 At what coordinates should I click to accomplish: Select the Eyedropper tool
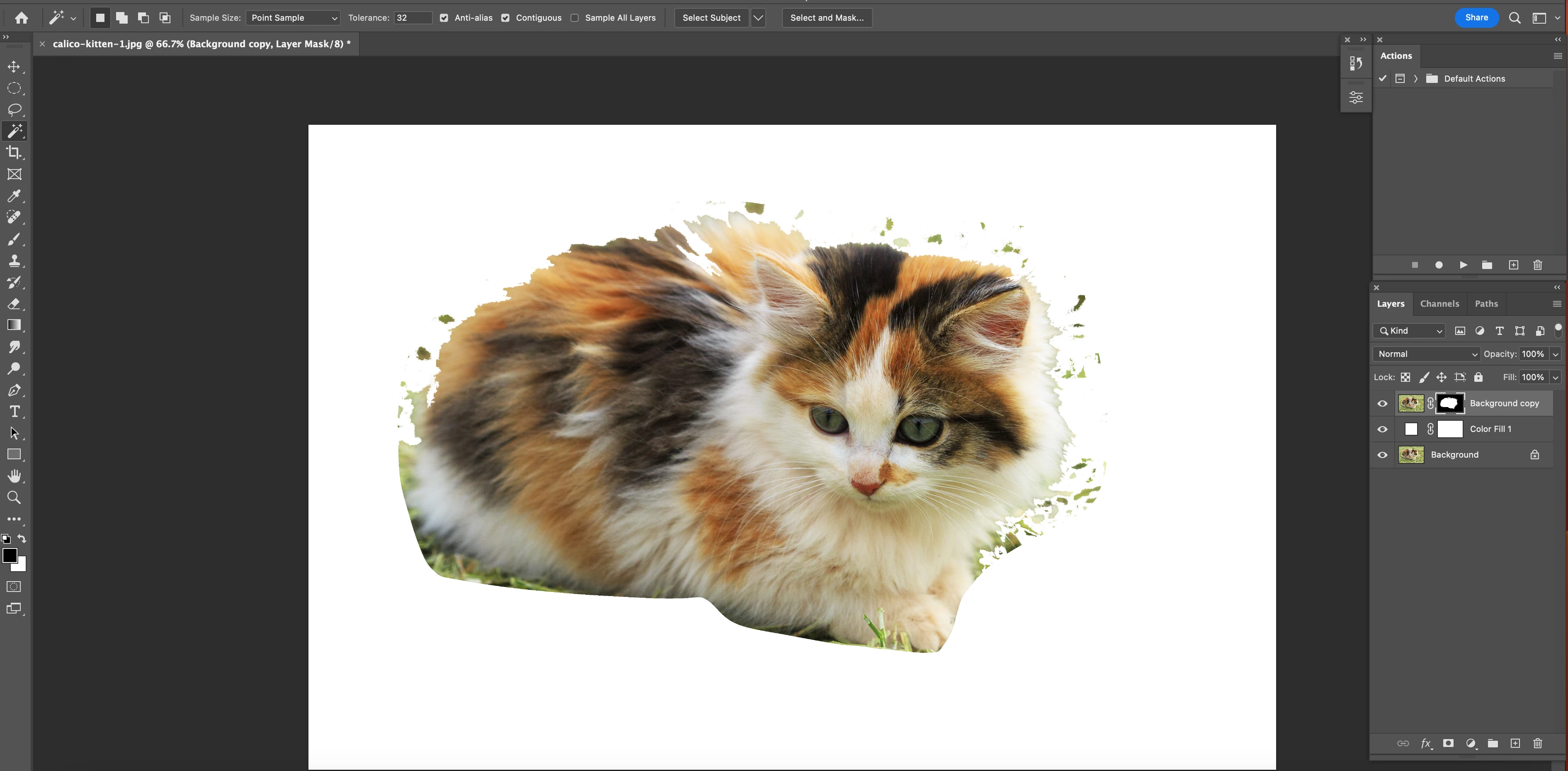click(14, 196)
